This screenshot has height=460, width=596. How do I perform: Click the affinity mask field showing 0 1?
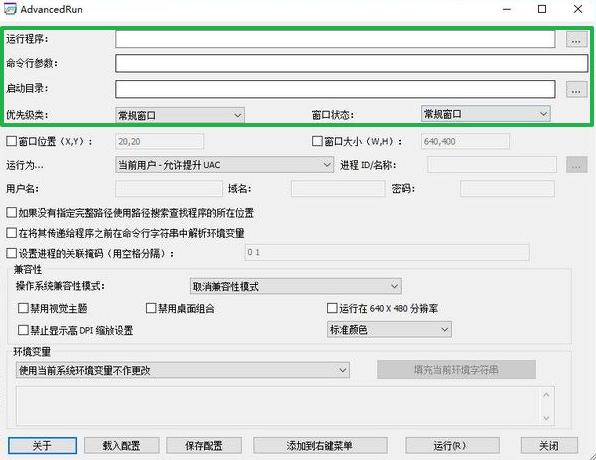[x=387, y=252]
